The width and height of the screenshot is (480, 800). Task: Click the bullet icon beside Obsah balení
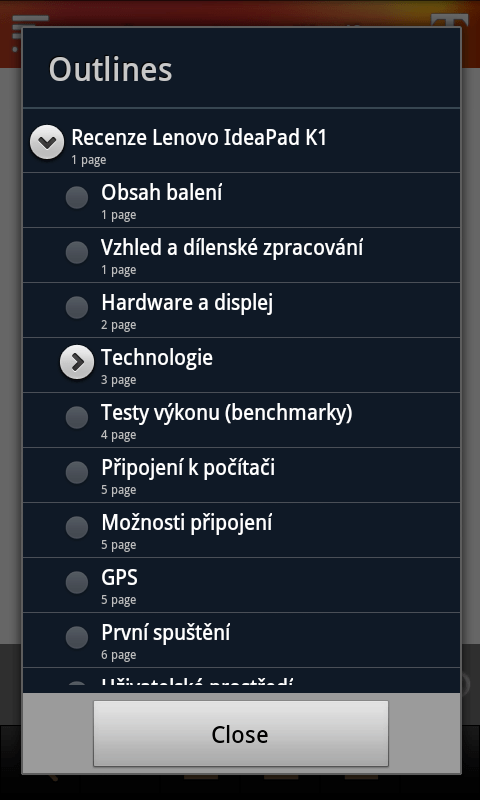click(x=77, y=197)
